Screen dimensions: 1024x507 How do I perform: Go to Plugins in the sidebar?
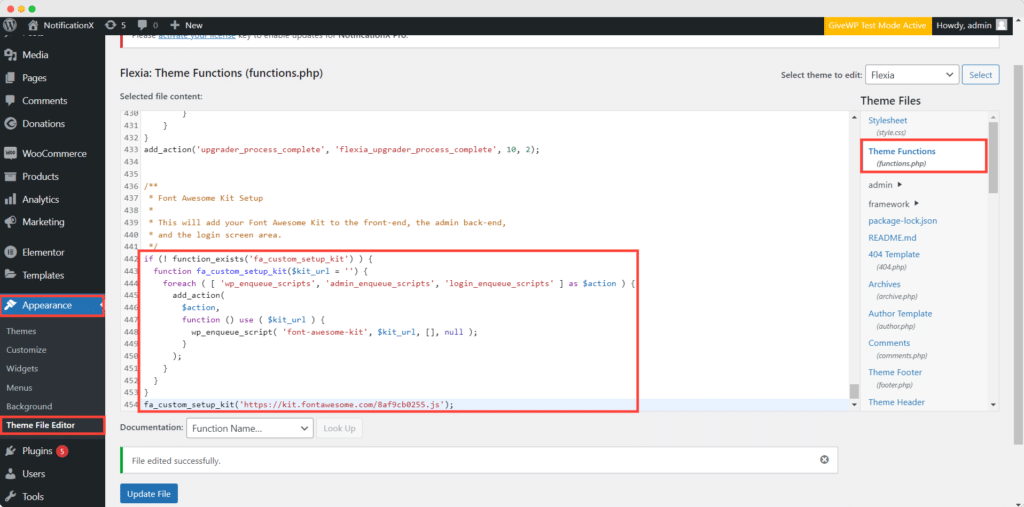click(36, 451)
